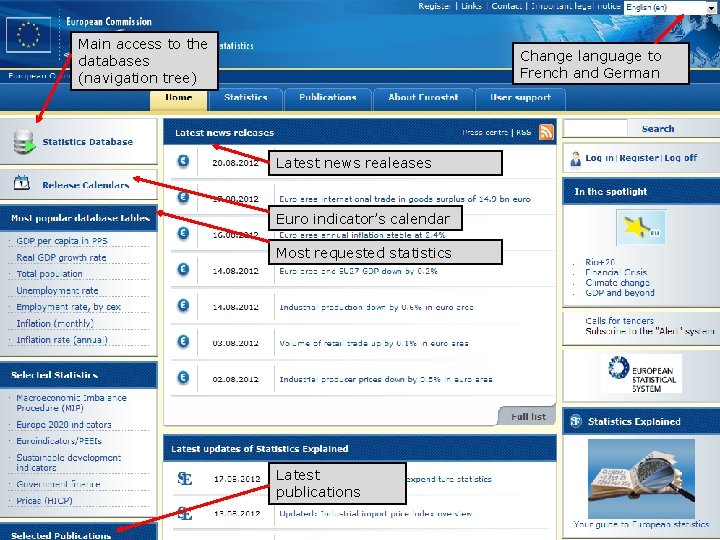Open the Statistics Database cylinder icon
The image size is (720, 540).
[x=24, y=142]
